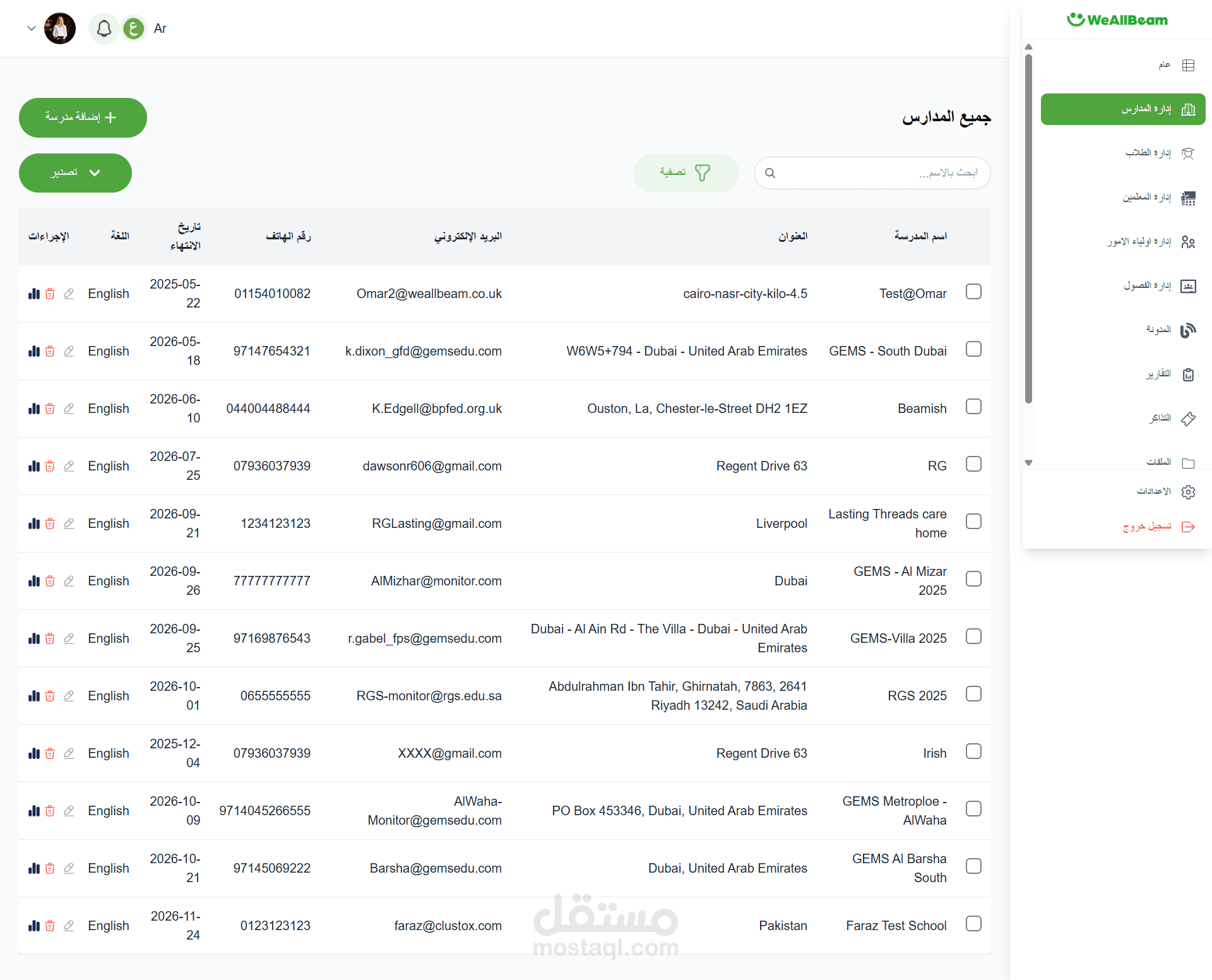Open statistics icon for GEMS-Villa 2025 row
This screenshot has height=980, width=1212.
point(34,638)
